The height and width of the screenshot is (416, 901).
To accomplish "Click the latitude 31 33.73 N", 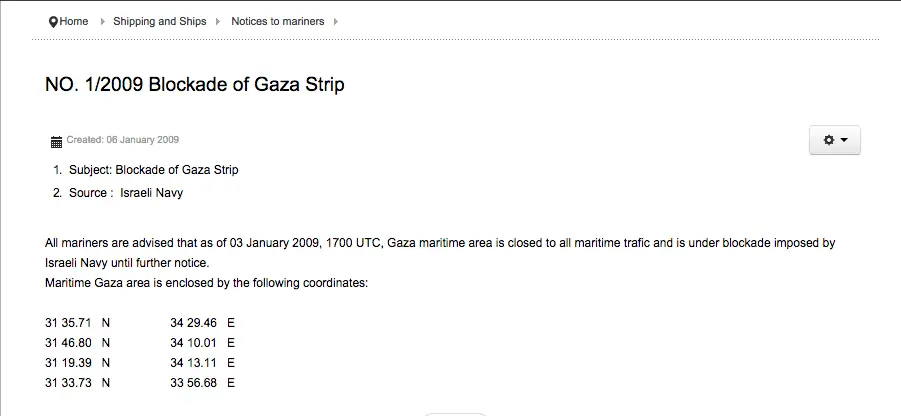I will 77,383.
